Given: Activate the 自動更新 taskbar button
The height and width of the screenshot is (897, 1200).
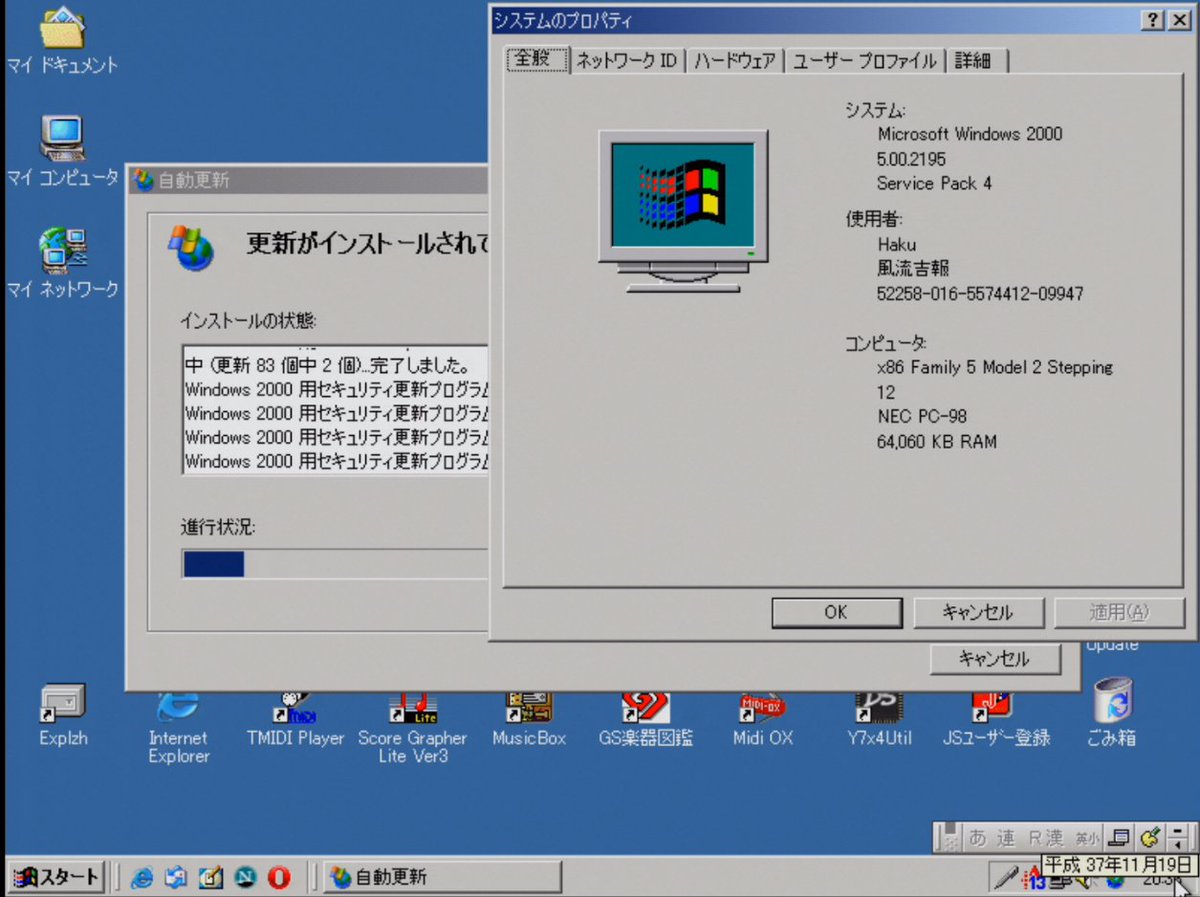Looking at the screenshot, I should pos(442,877).
